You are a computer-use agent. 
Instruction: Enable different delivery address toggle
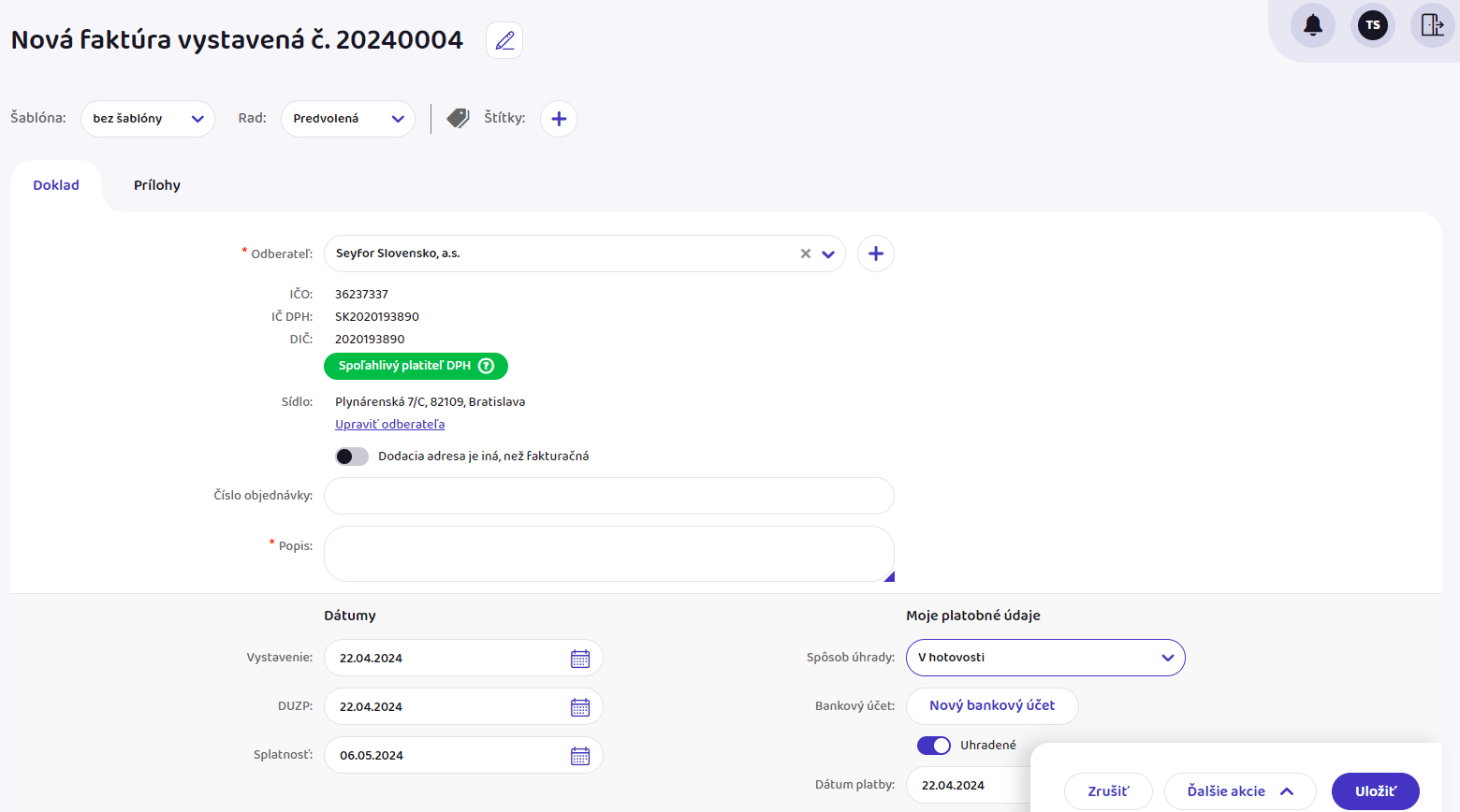click(x=352, y=457)
